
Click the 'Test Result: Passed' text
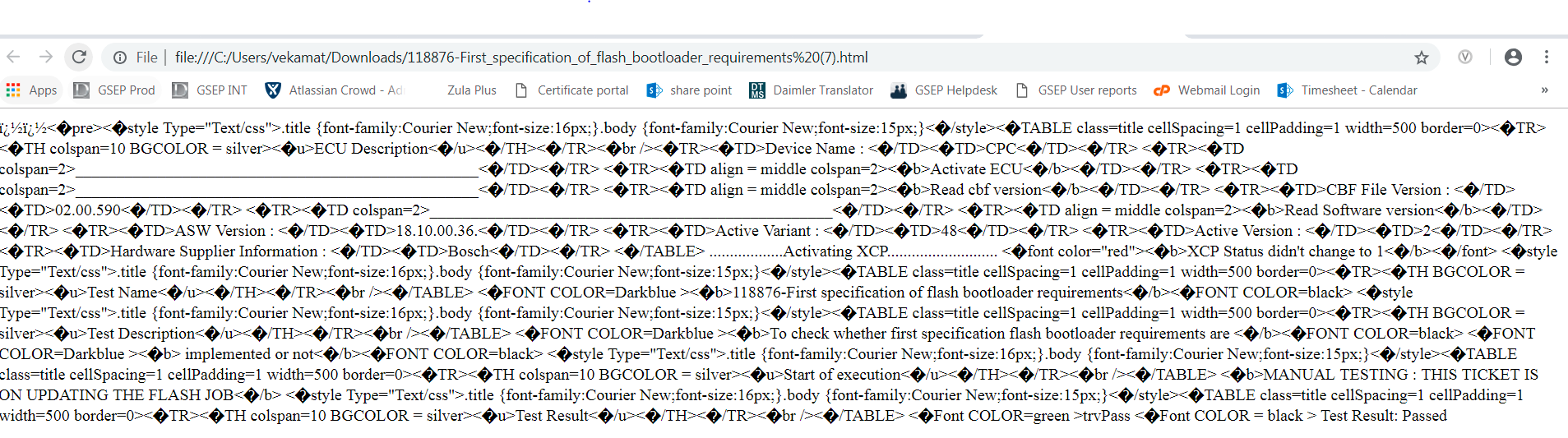(x=1384, y=416)
